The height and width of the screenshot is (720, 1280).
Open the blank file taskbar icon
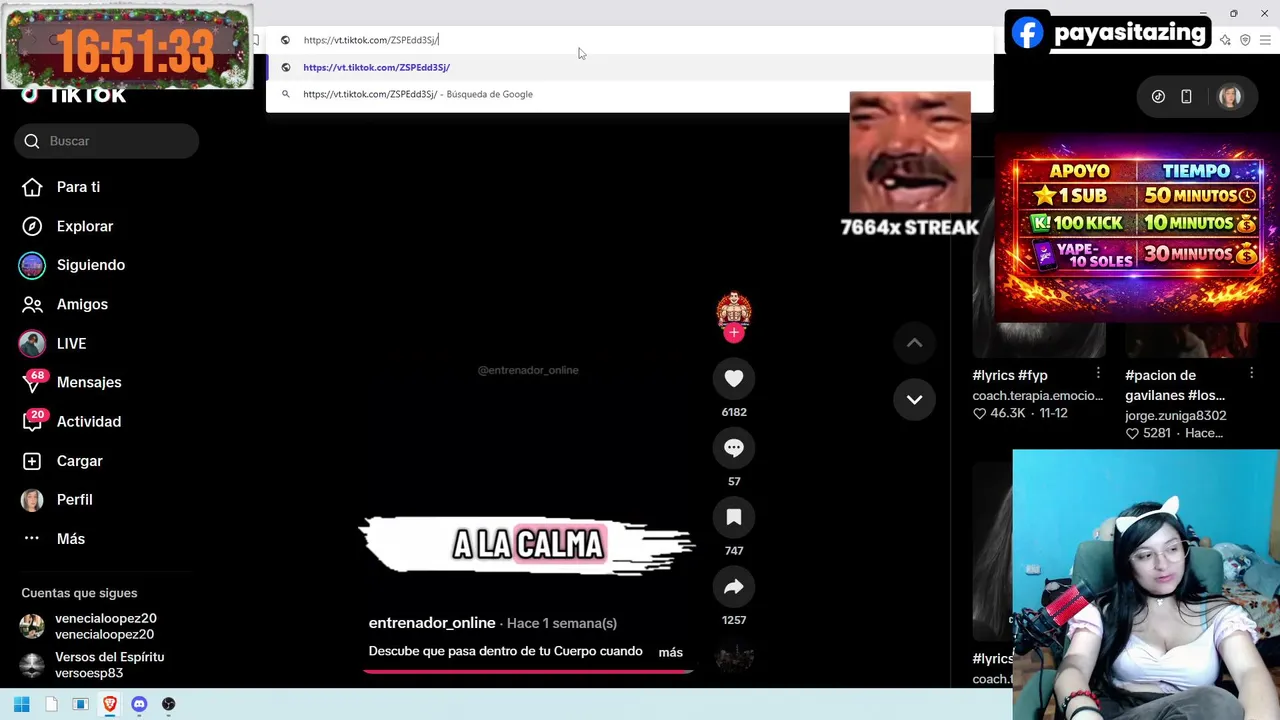51,704
